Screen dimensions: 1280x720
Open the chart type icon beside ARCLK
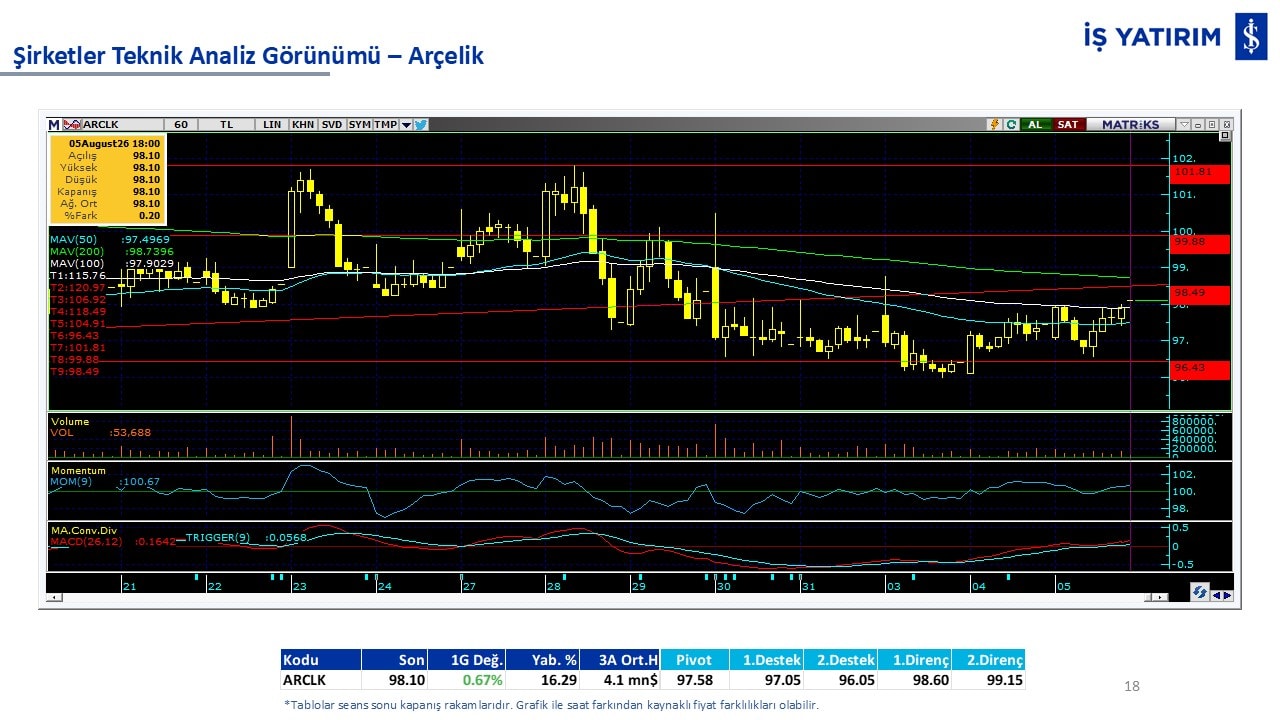click(x=72, y=125)
